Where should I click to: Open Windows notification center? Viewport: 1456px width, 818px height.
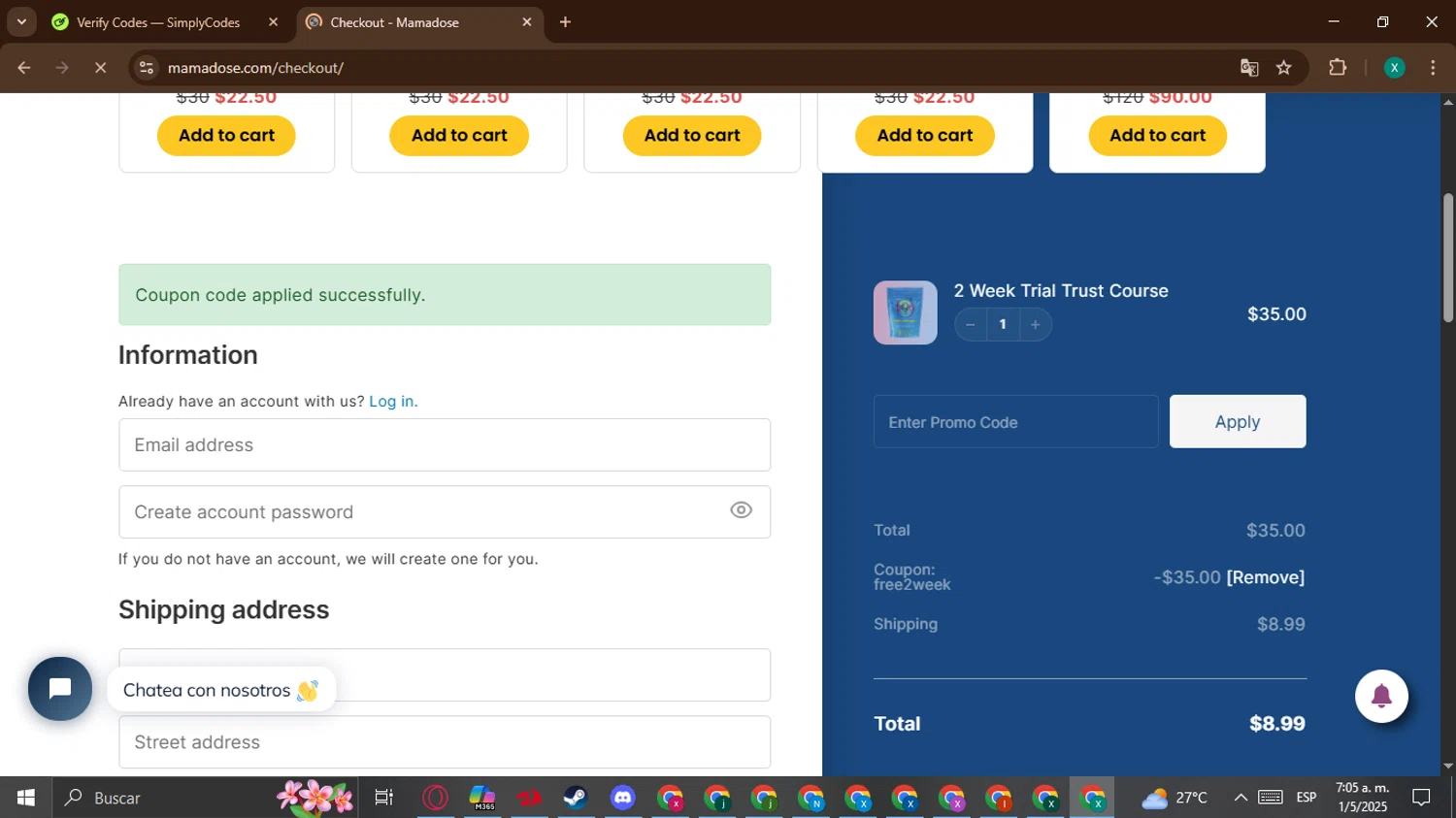point(1422,798)
